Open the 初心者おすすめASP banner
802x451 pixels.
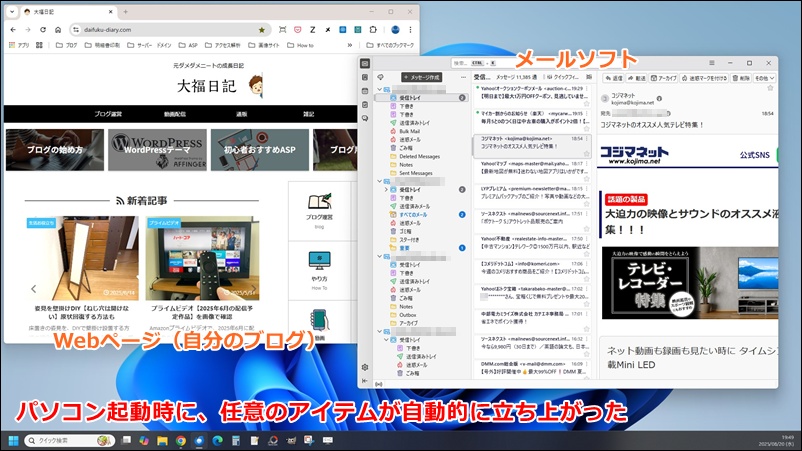tap(260, 150)
